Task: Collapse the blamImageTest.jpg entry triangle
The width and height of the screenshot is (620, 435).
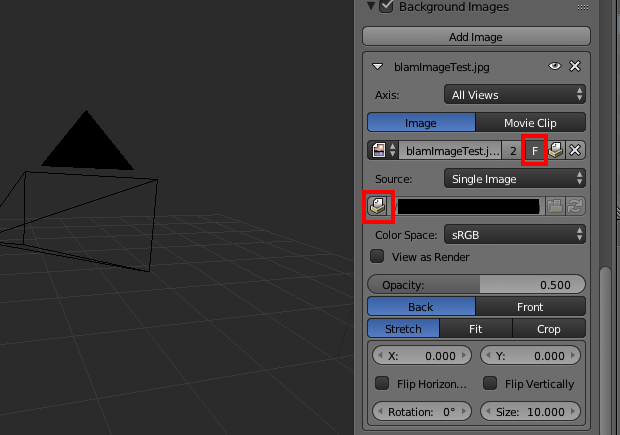Action: tap(378, 66)
